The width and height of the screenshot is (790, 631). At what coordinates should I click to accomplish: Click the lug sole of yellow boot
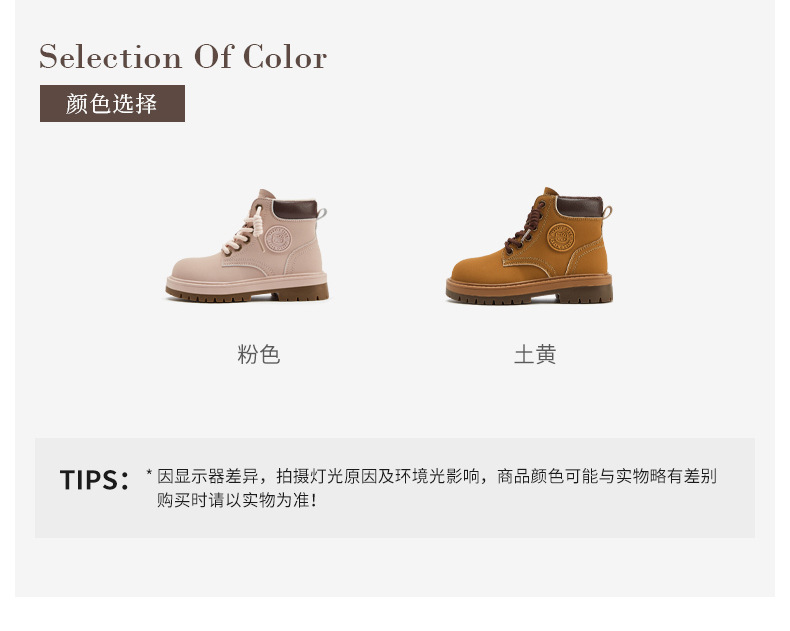(529, 294)
